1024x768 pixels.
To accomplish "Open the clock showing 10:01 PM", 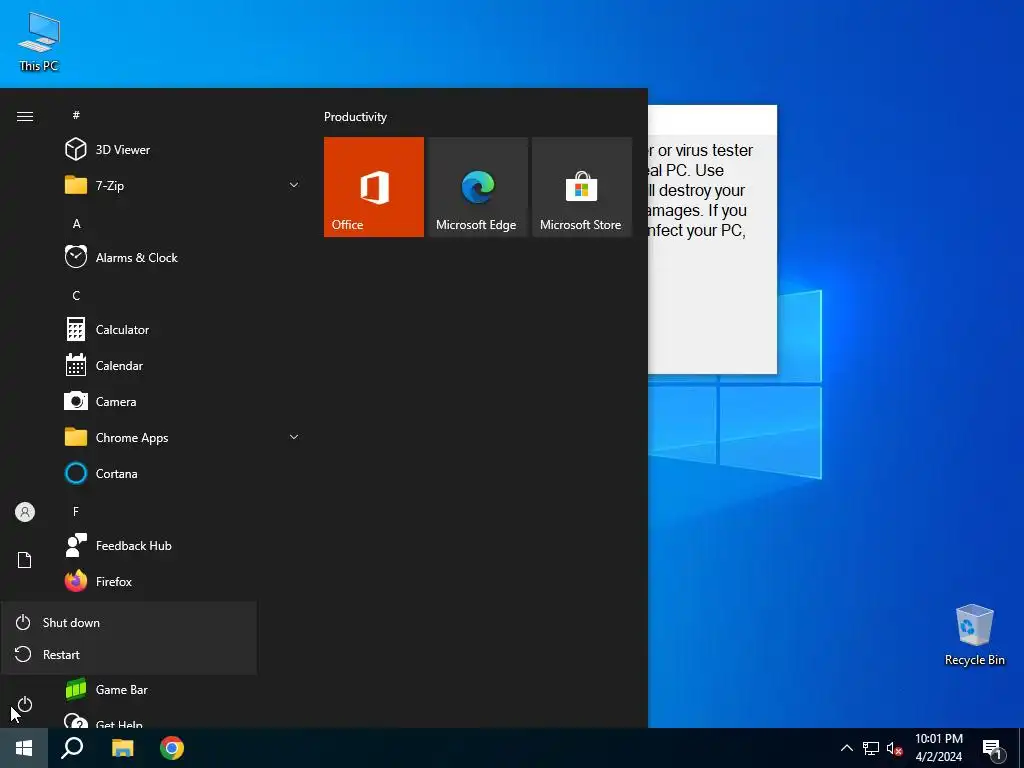I will tap(938, 748).
